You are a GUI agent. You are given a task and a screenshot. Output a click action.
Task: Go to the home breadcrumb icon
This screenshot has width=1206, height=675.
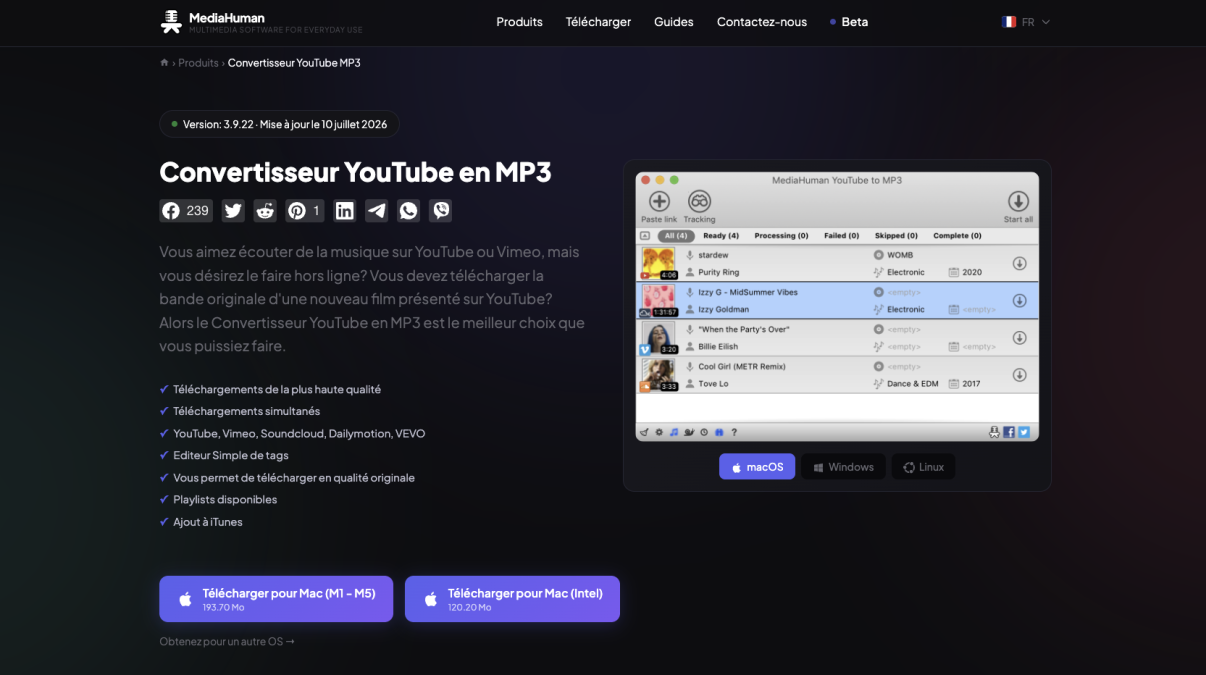point(164,63)
